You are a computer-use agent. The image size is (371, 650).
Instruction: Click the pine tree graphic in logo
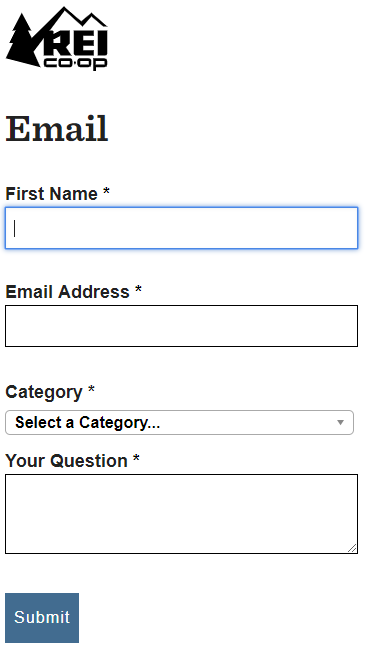pos(23,40)
